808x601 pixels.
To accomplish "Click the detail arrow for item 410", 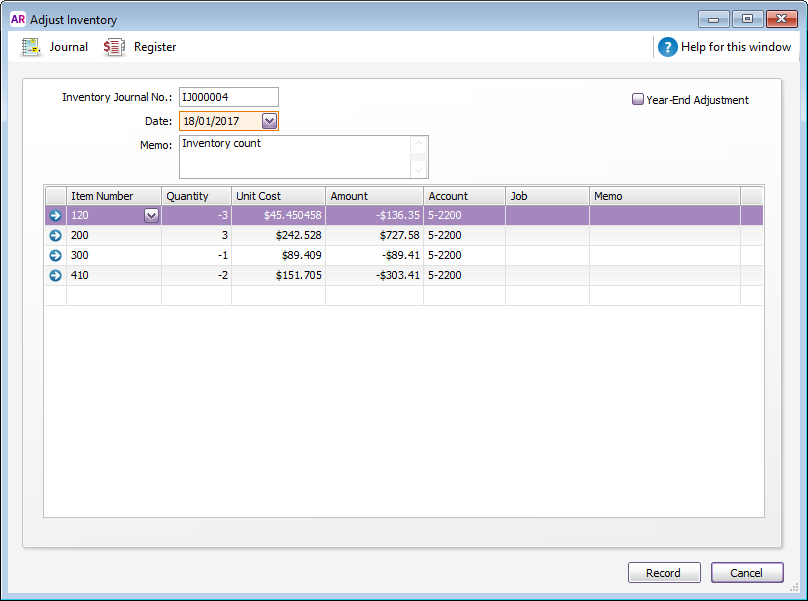I will 54,275.
